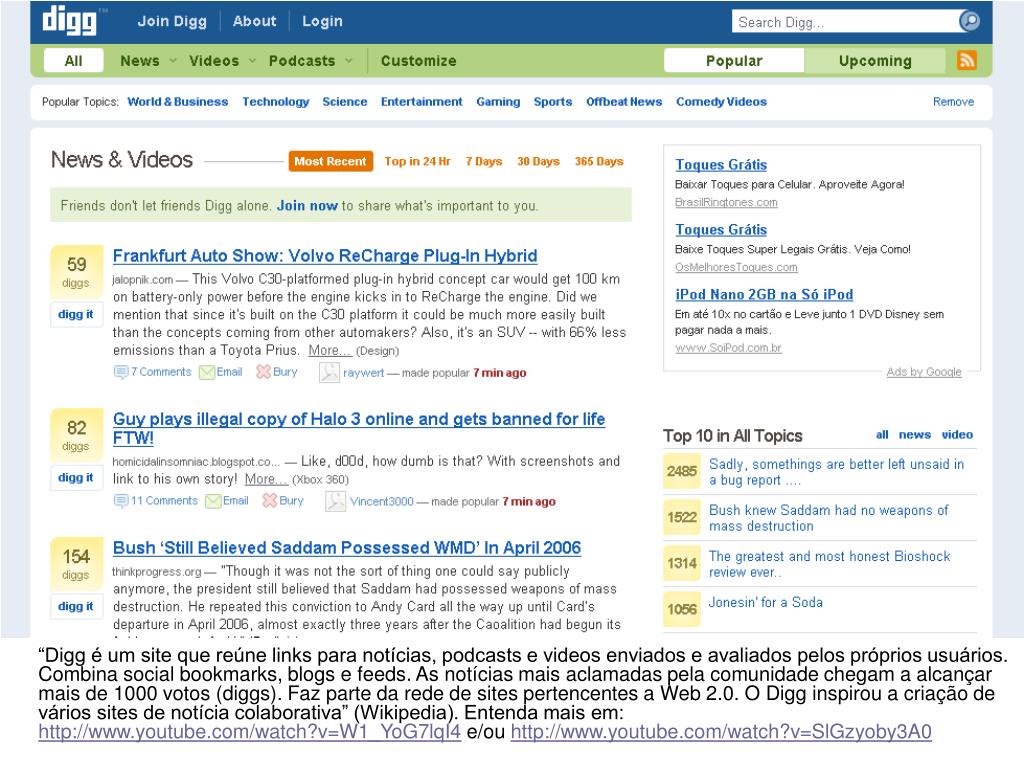Focus the Search Digg input field
This screenshot has height=768, width=1024.
(x=846, y=22)
